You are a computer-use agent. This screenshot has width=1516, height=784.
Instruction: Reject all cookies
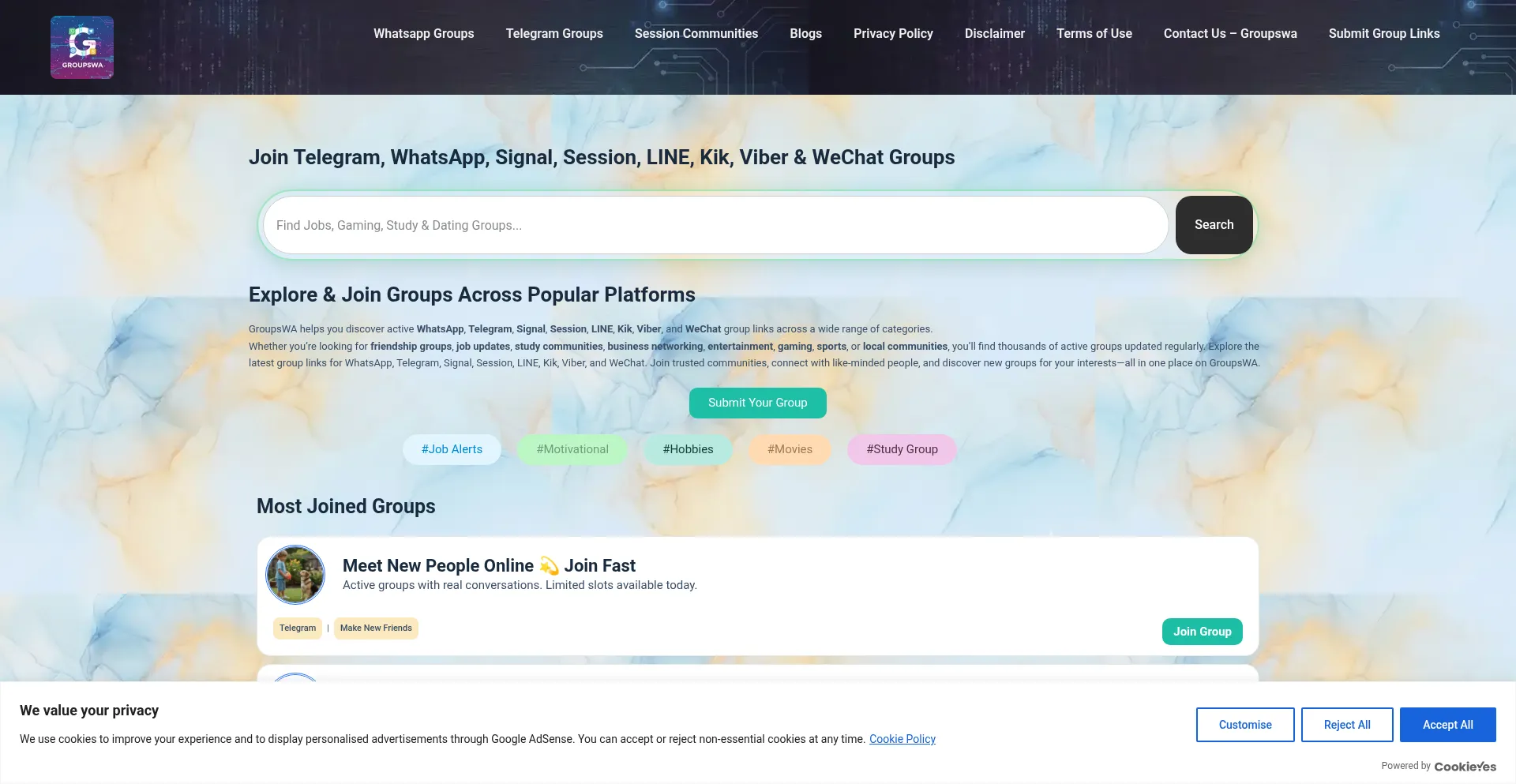coord(1347,725)
